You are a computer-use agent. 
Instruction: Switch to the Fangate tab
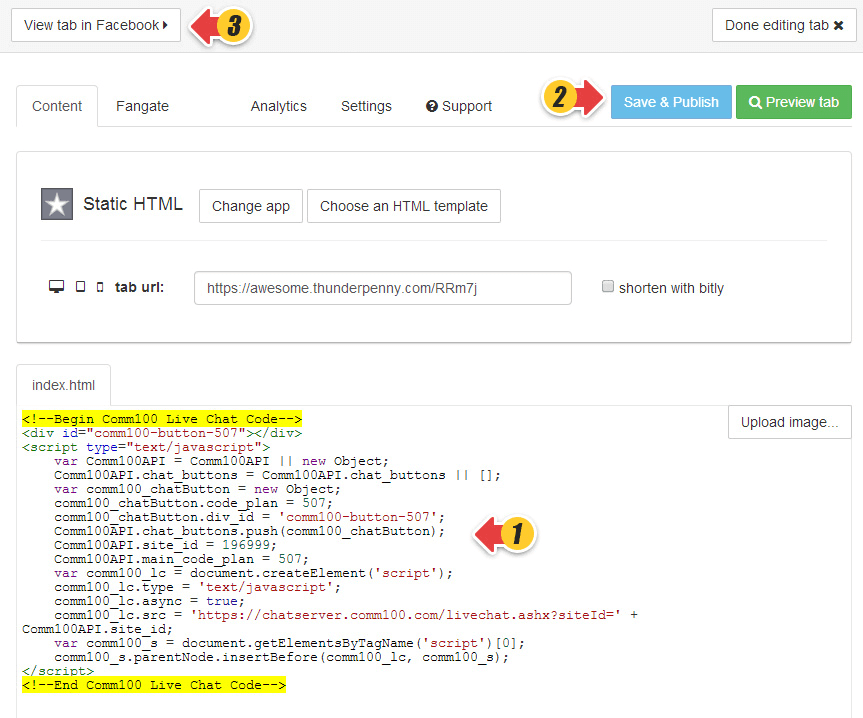142,106
